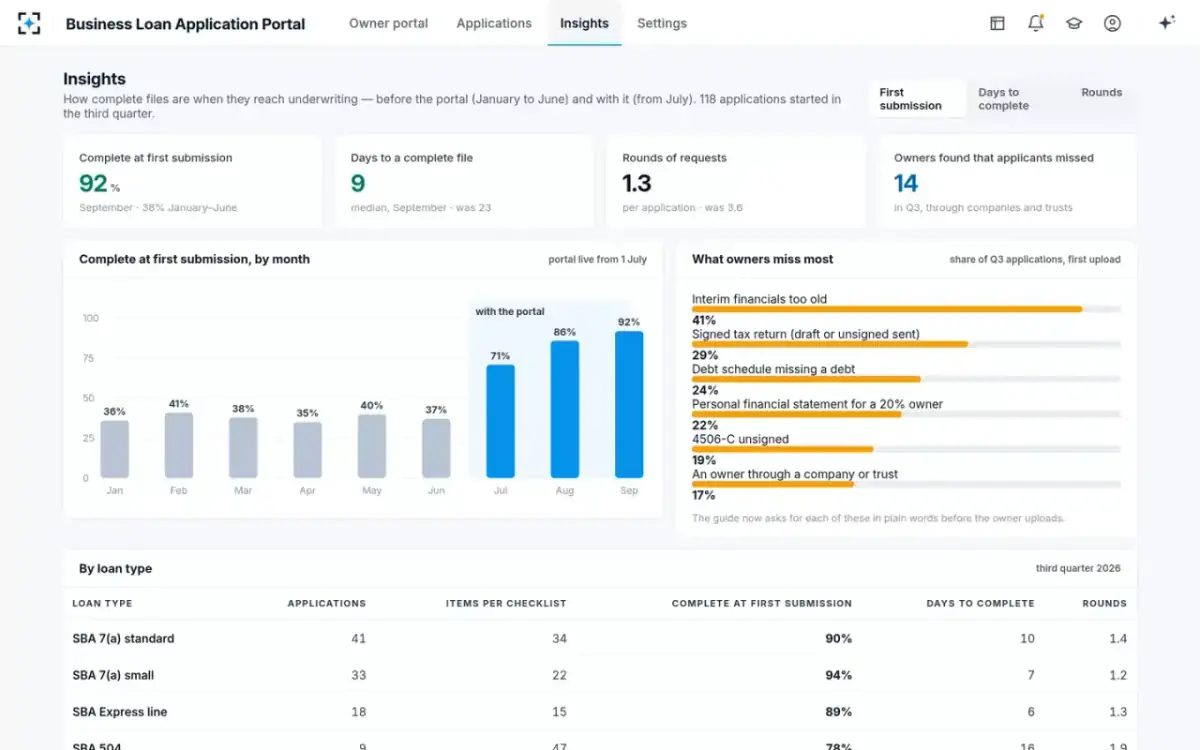Click the May bar in the chart

372,446
